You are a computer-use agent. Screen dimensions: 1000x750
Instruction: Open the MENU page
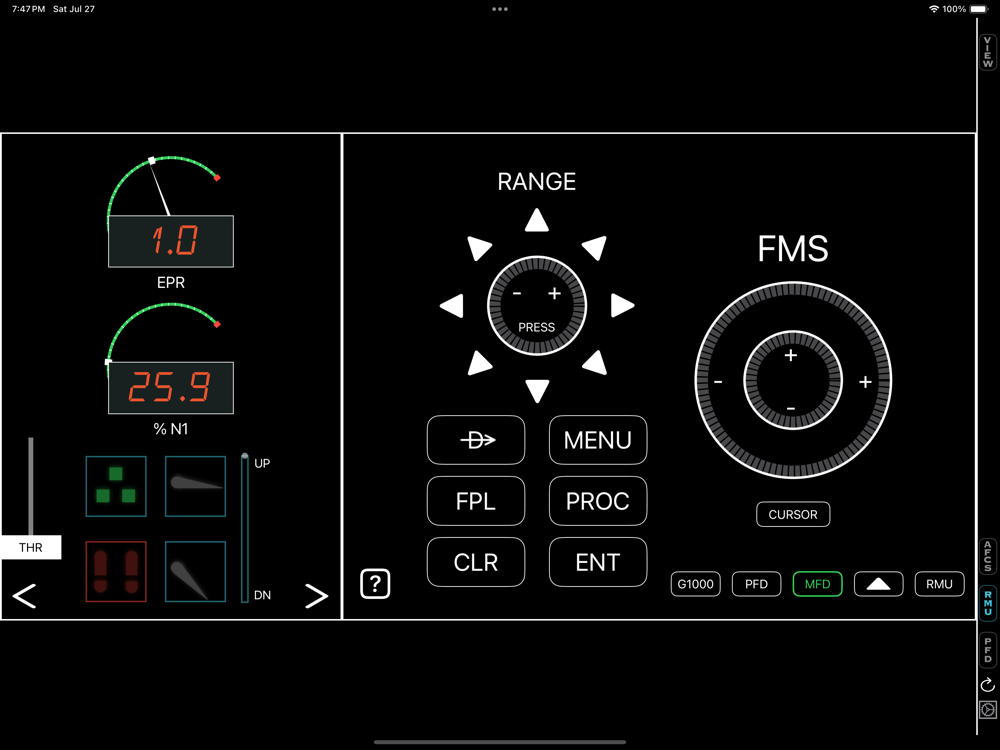pyautogui.click(x=598, y=440)
